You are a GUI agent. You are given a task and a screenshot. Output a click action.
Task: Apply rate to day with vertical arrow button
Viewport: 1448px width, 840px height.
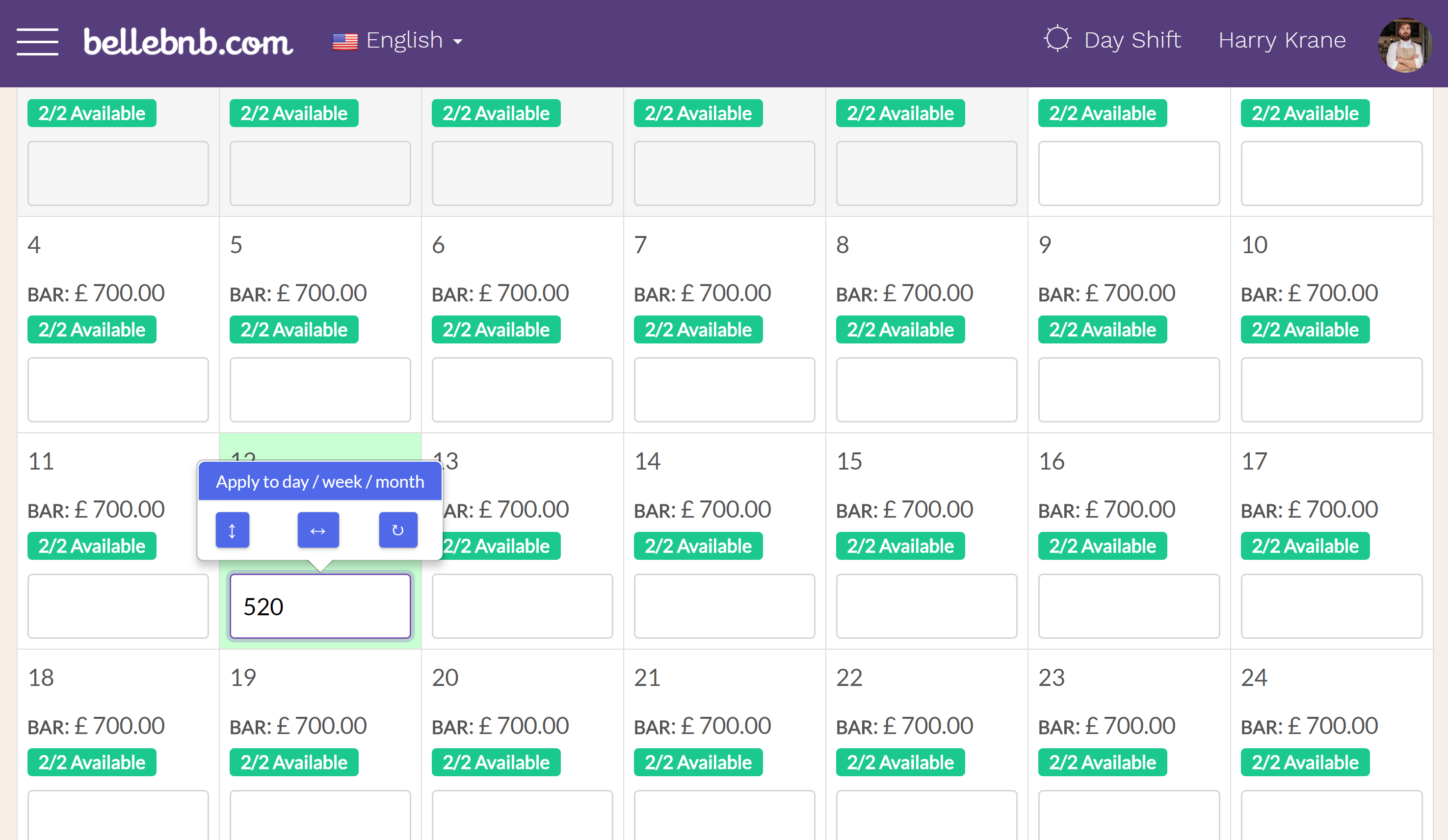pos(232,530)
